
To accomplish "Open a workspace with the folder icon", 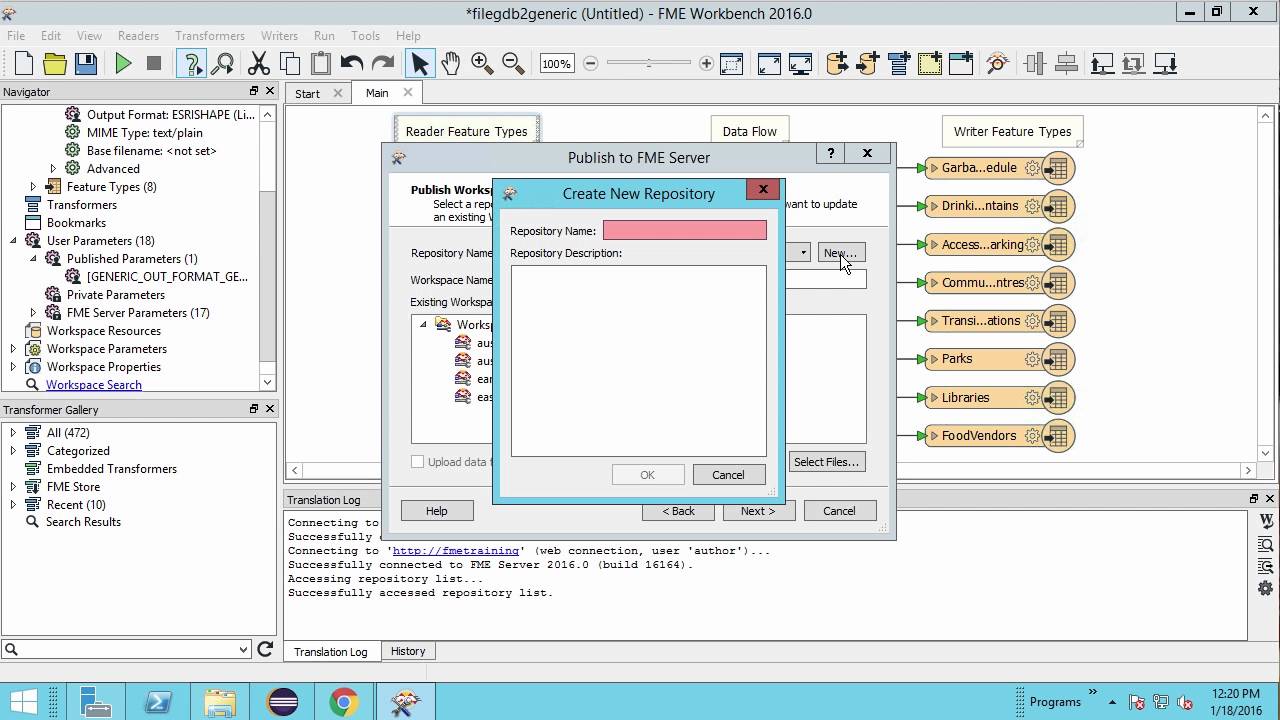I will [55, 64].
